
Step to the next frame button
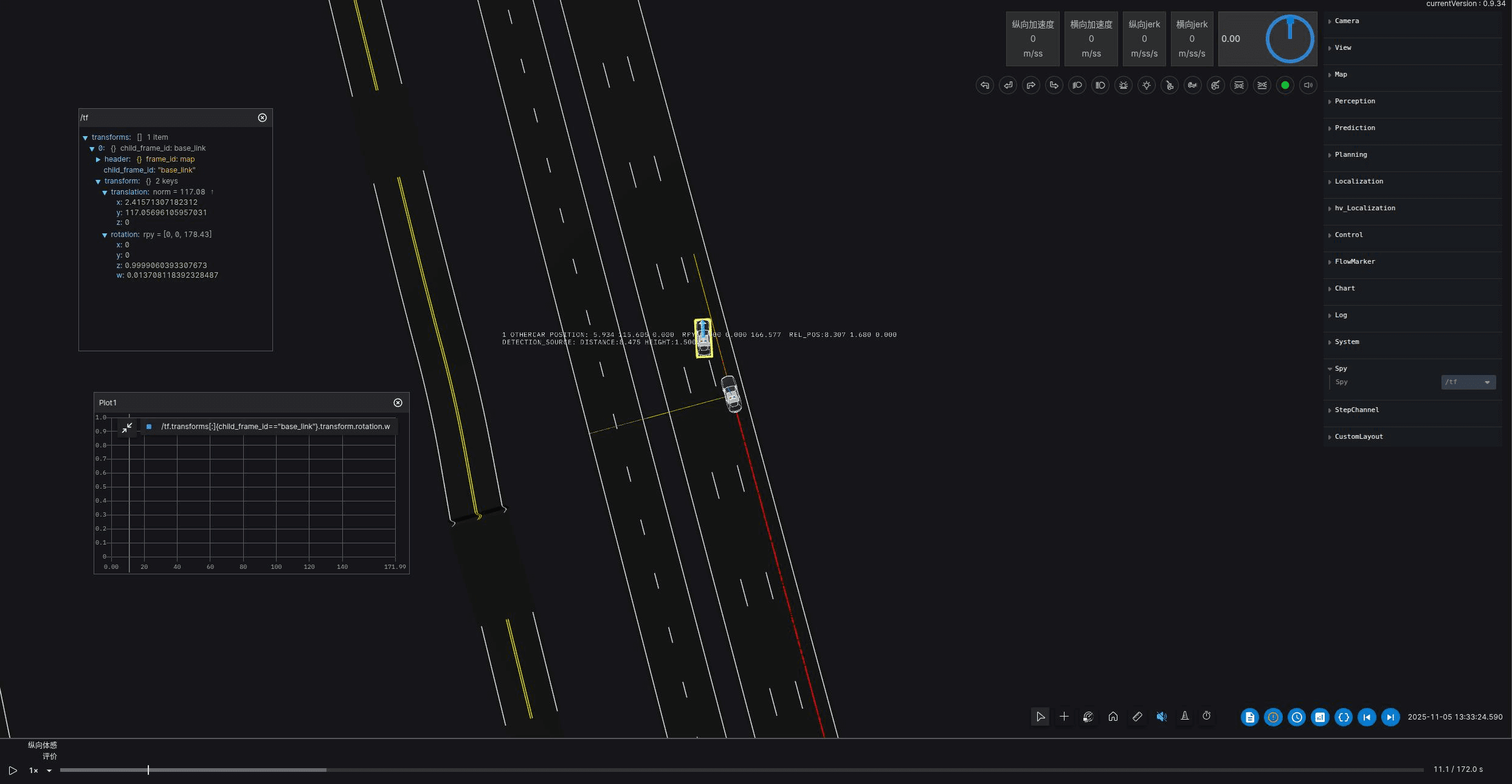point(1390,717)
